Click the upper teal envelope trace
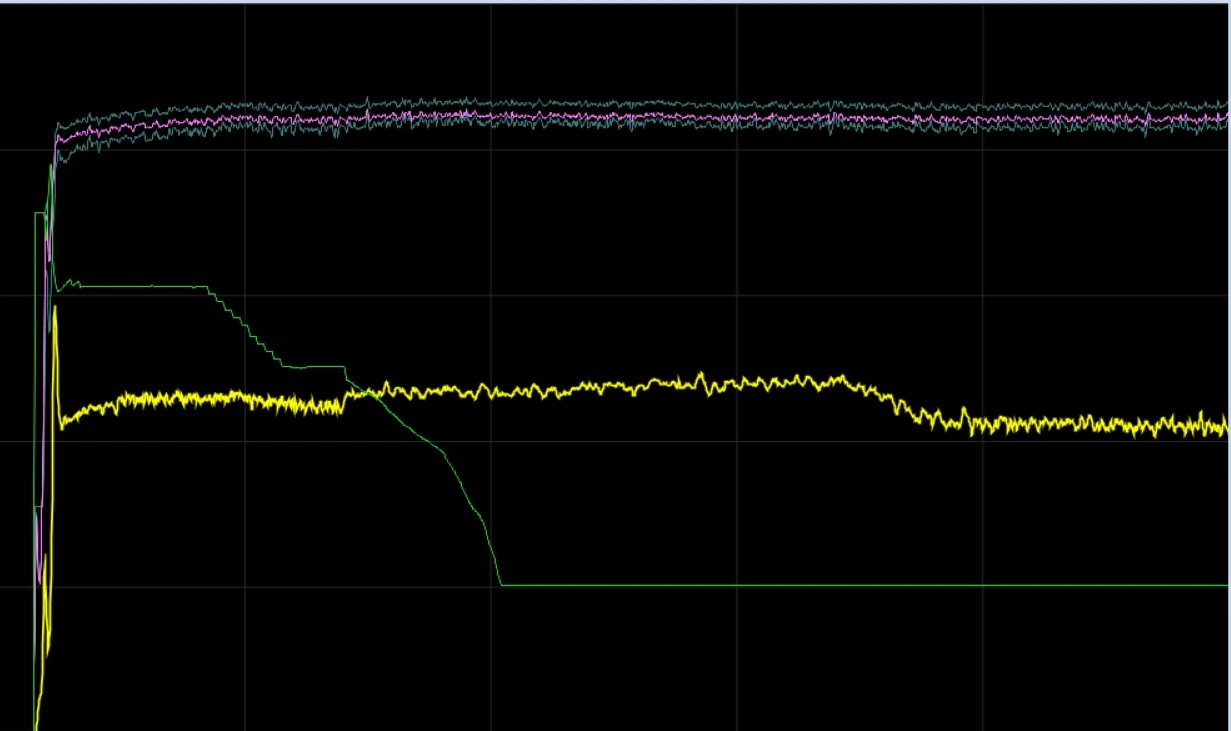1231x731 pixels. [x=640, y=103]
